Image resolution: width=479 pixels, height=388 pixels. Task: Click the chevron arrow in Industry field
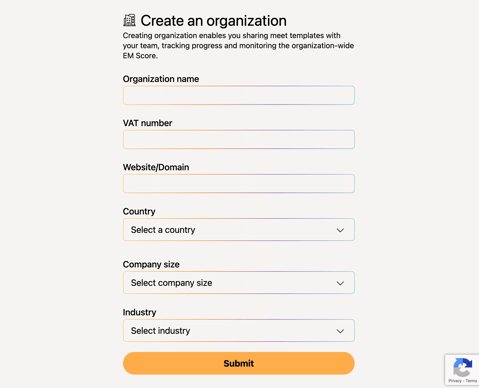[340, 331]
